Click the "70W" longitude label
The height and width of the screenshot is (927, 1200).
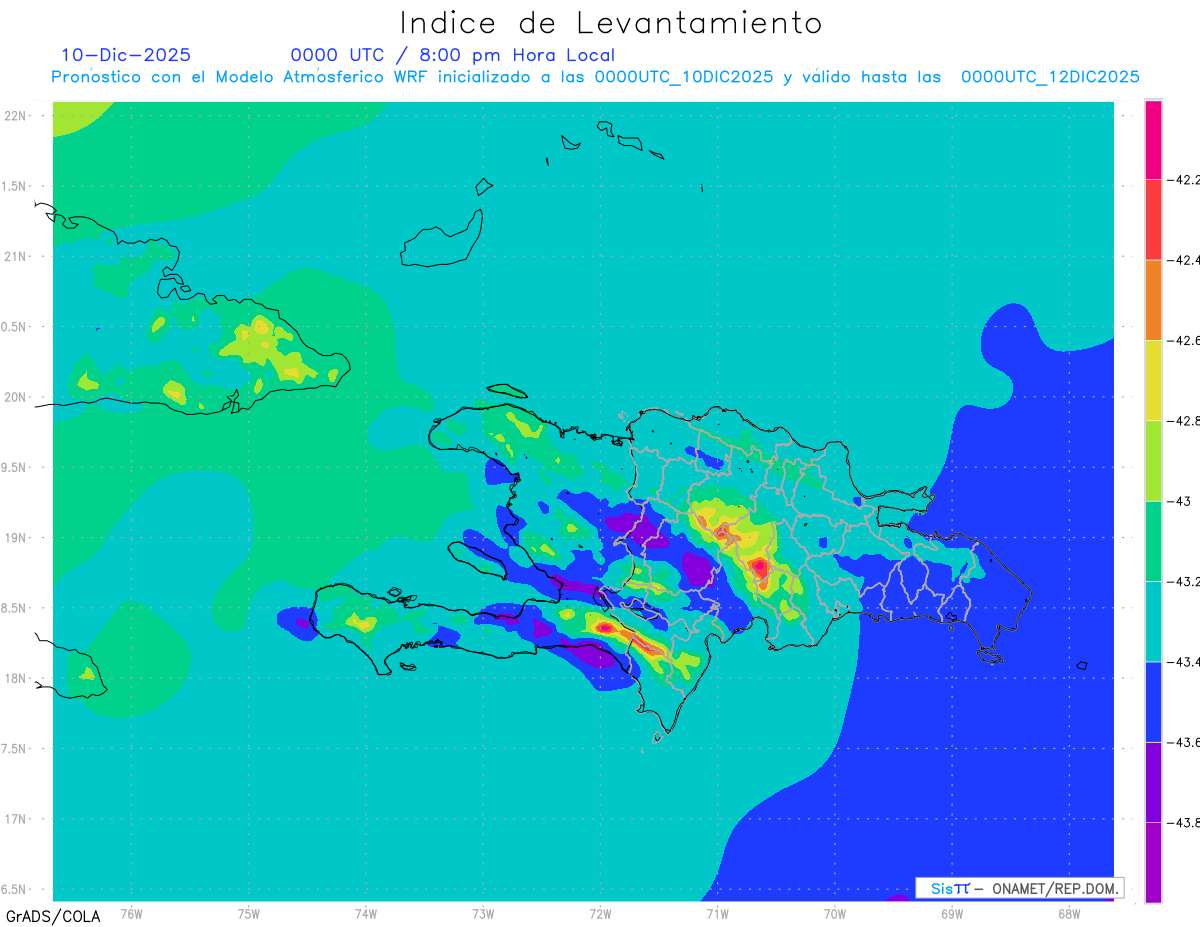point(835,913)
